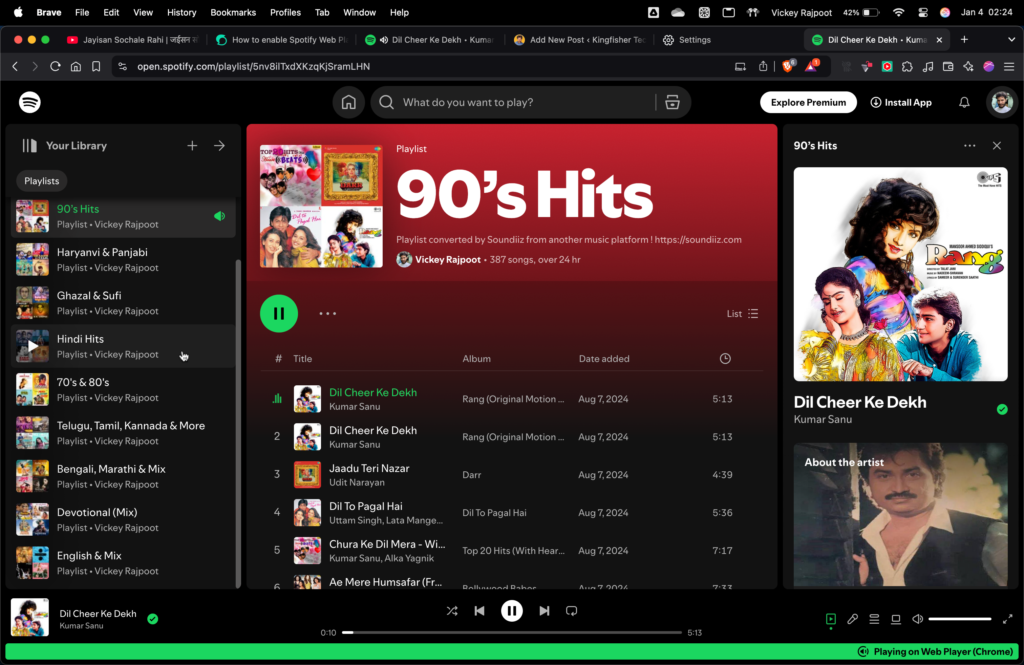Pause playback in bottom player bar
This screenshot has width=1024, height=665.
[511, 611]
